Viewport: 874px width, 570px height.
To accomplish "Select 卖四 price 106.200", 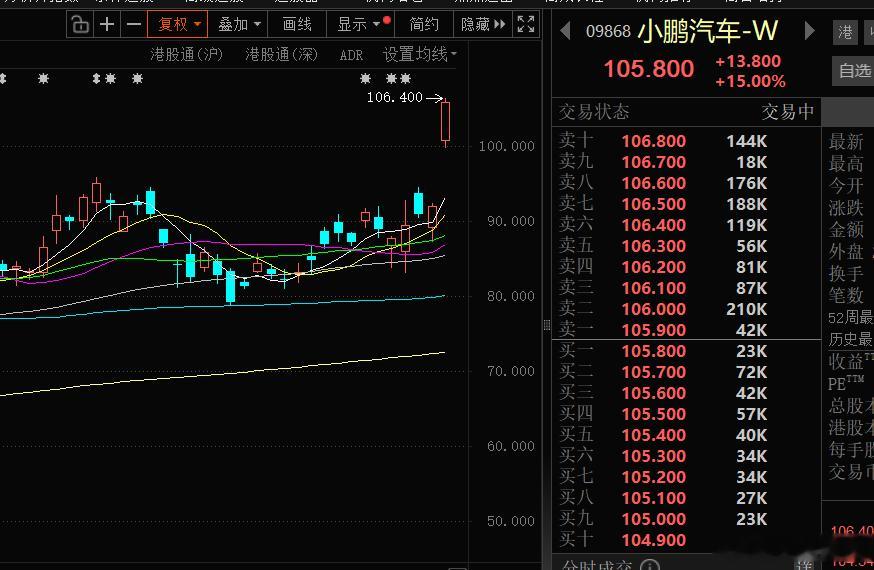I will pos(654,267).
